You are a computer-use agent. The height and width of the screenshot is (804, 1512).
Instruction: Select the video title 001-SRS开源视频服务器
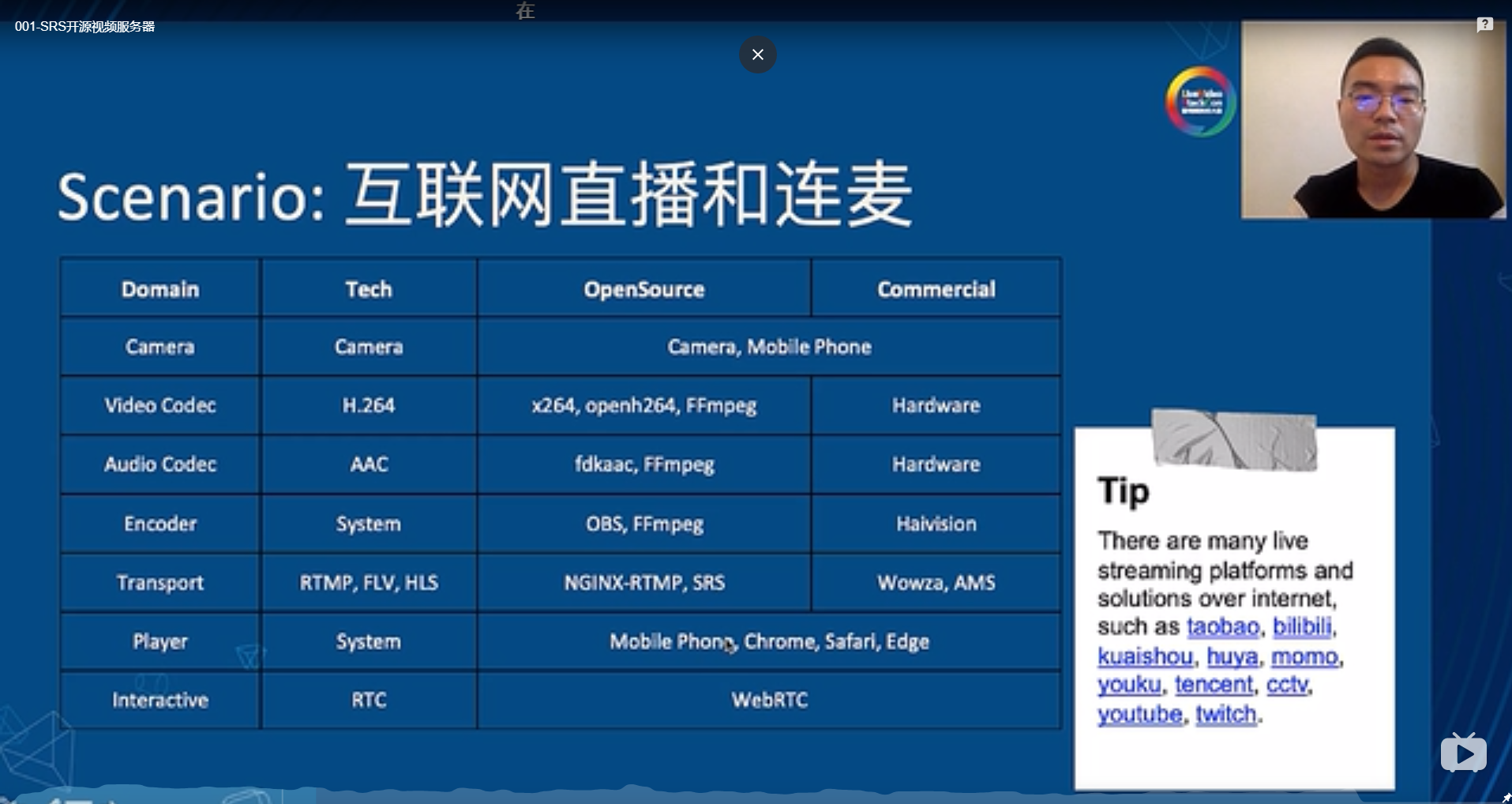coord(84,26)
